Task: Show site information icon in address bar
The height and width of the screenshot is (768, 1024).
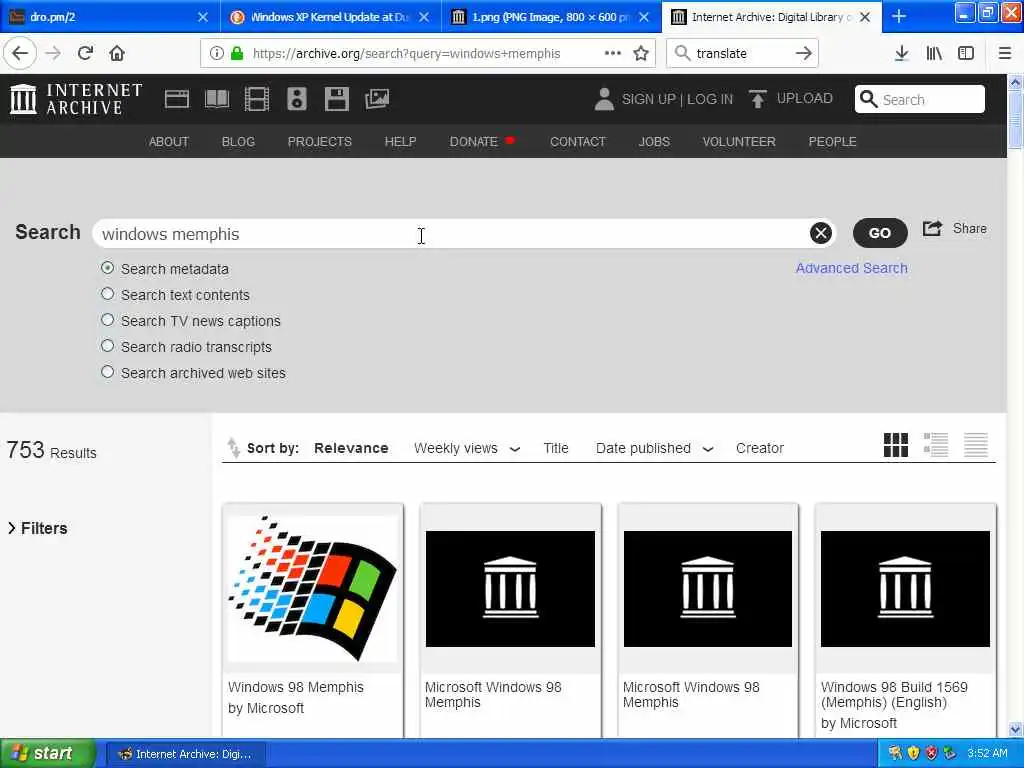Action: click(216, 54)
